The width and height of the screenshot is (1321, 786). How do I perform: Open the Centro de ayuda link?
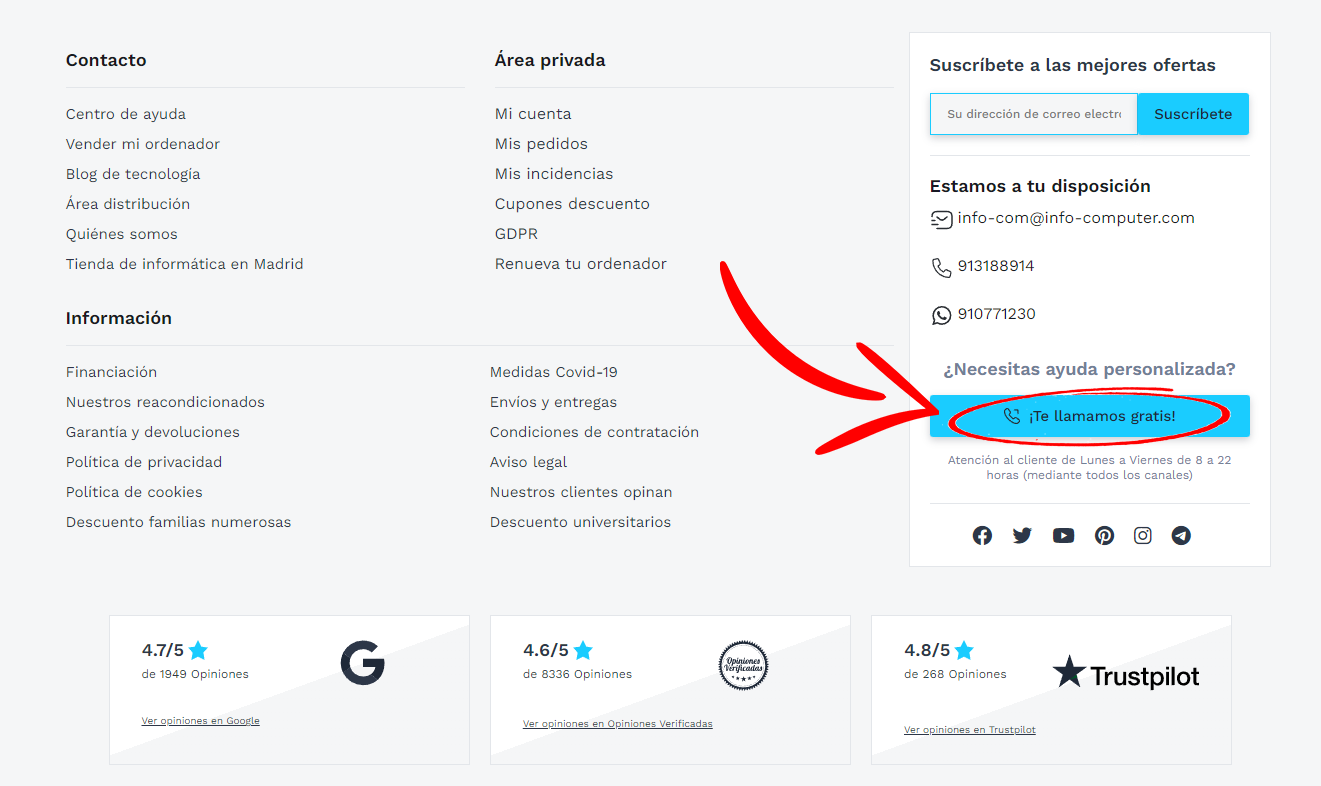(126, 114)
